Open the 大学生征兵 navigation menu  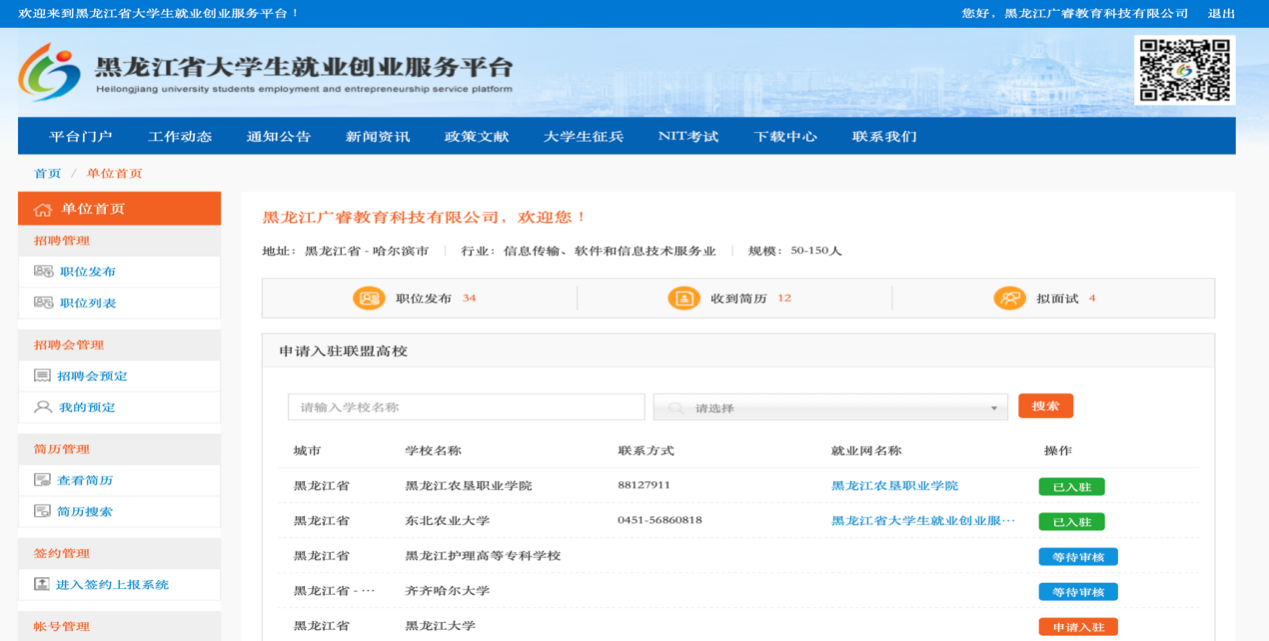(583, 136)
